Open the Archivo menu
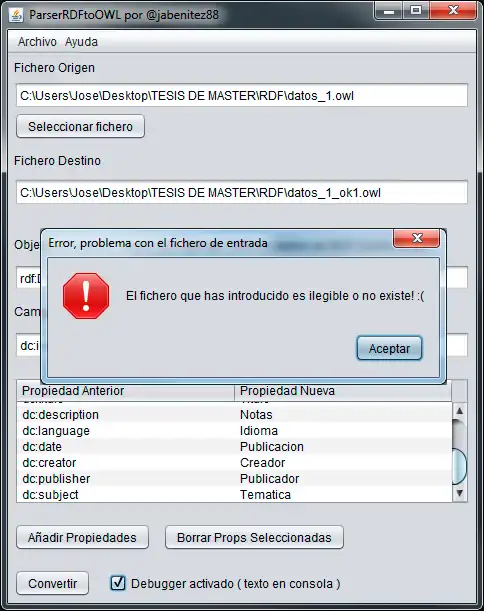This screenshot has height=611, width=484. click(37, 42)
